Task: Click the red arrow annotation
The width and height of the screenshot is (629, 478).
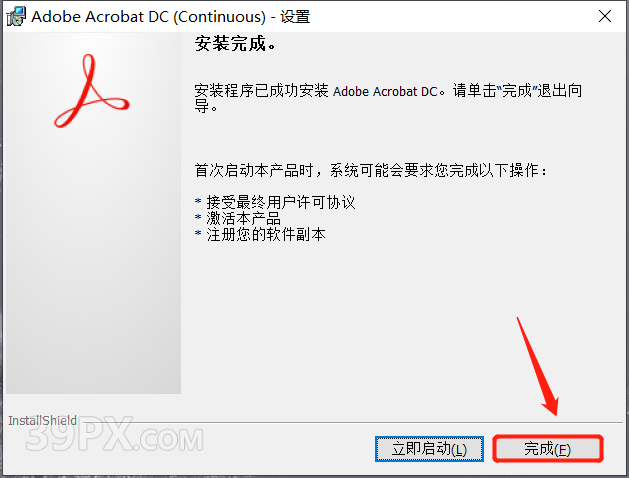Action: pyautogui.click(x=537, y=367)
